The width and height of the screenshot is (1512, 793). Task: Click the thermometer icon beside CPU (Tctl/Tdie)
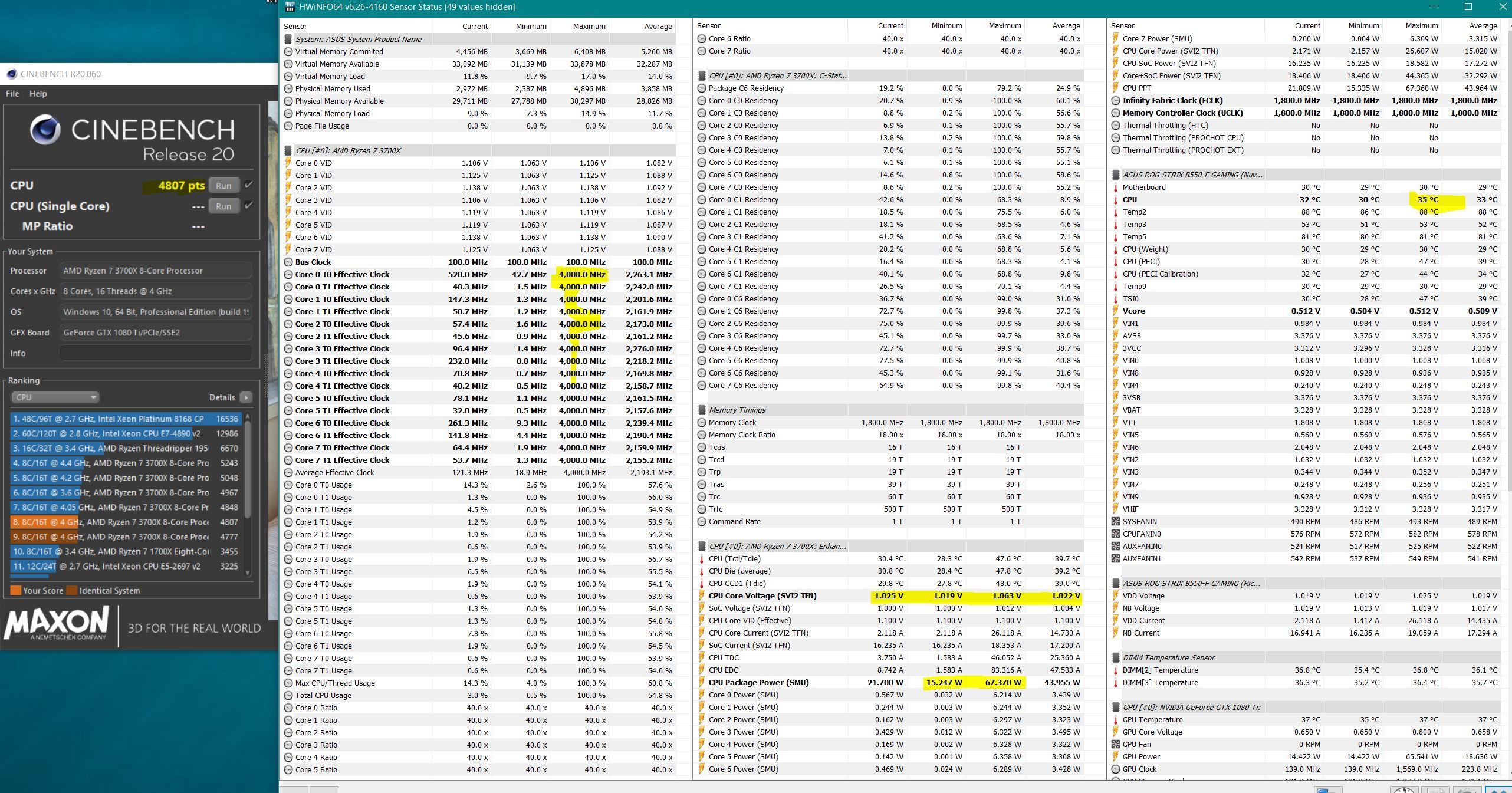(702, 558)
